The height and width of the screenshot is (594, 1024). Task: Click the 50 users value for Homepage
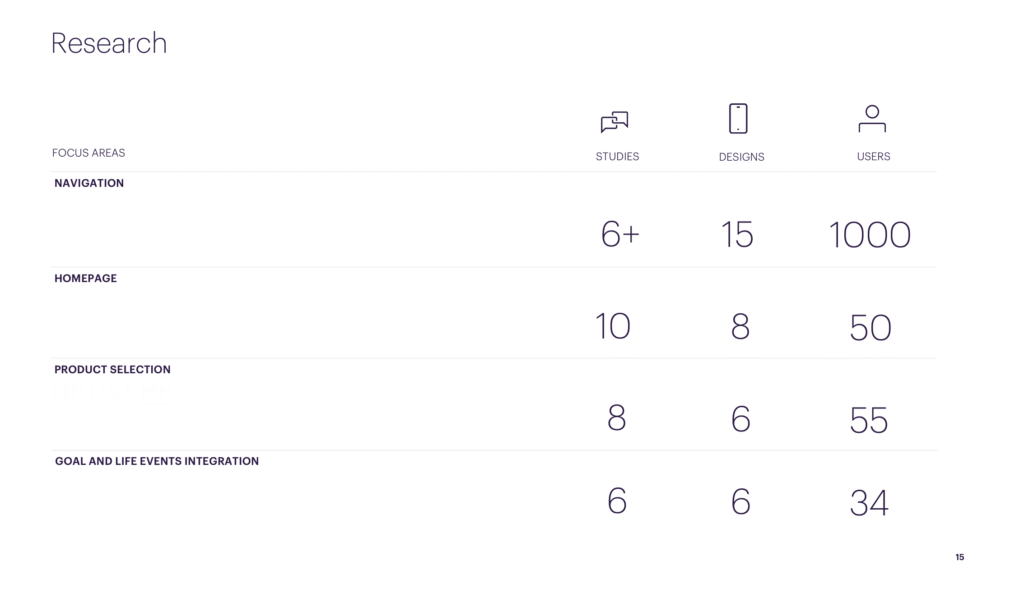pyautogui.click(x=870, y=328)
